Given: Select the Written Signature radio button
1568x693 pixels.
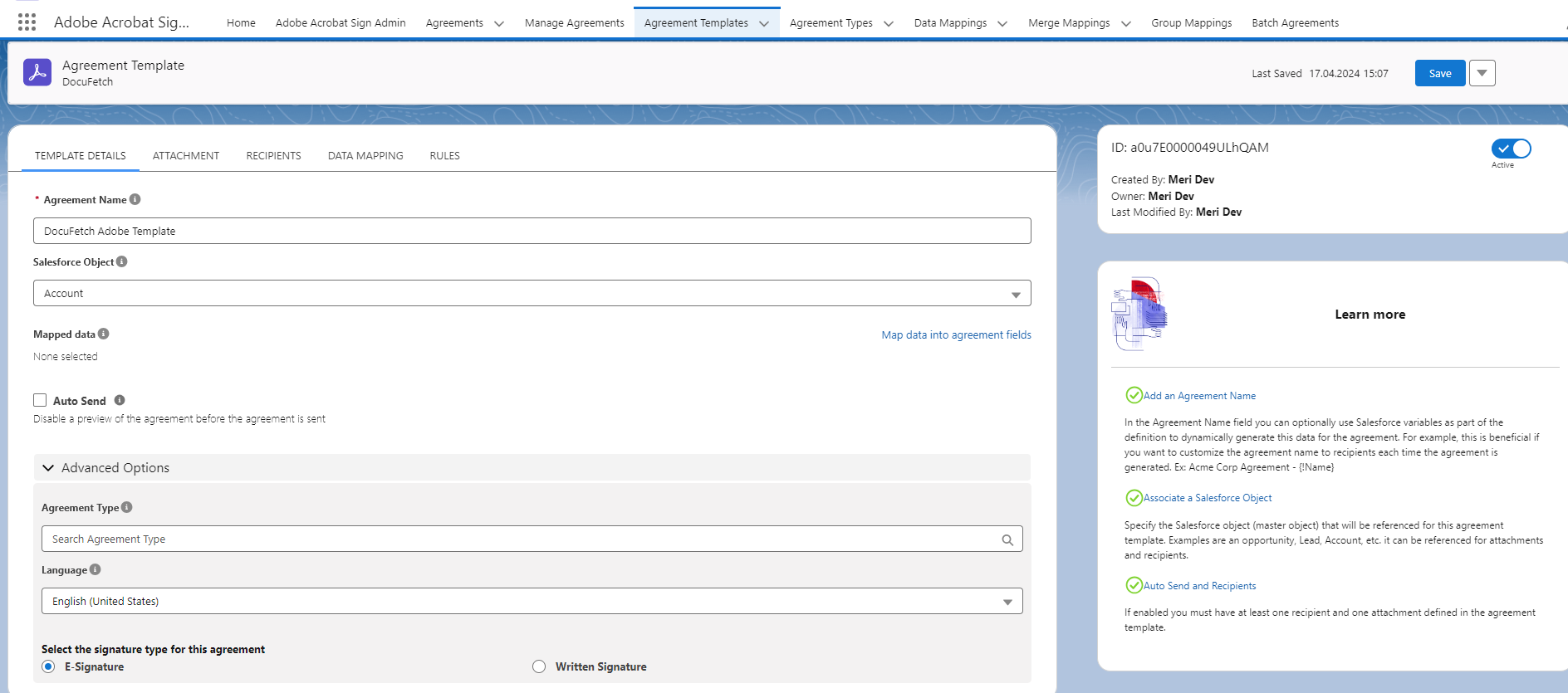Looking at the screenshot, I should tap(539, 666).
